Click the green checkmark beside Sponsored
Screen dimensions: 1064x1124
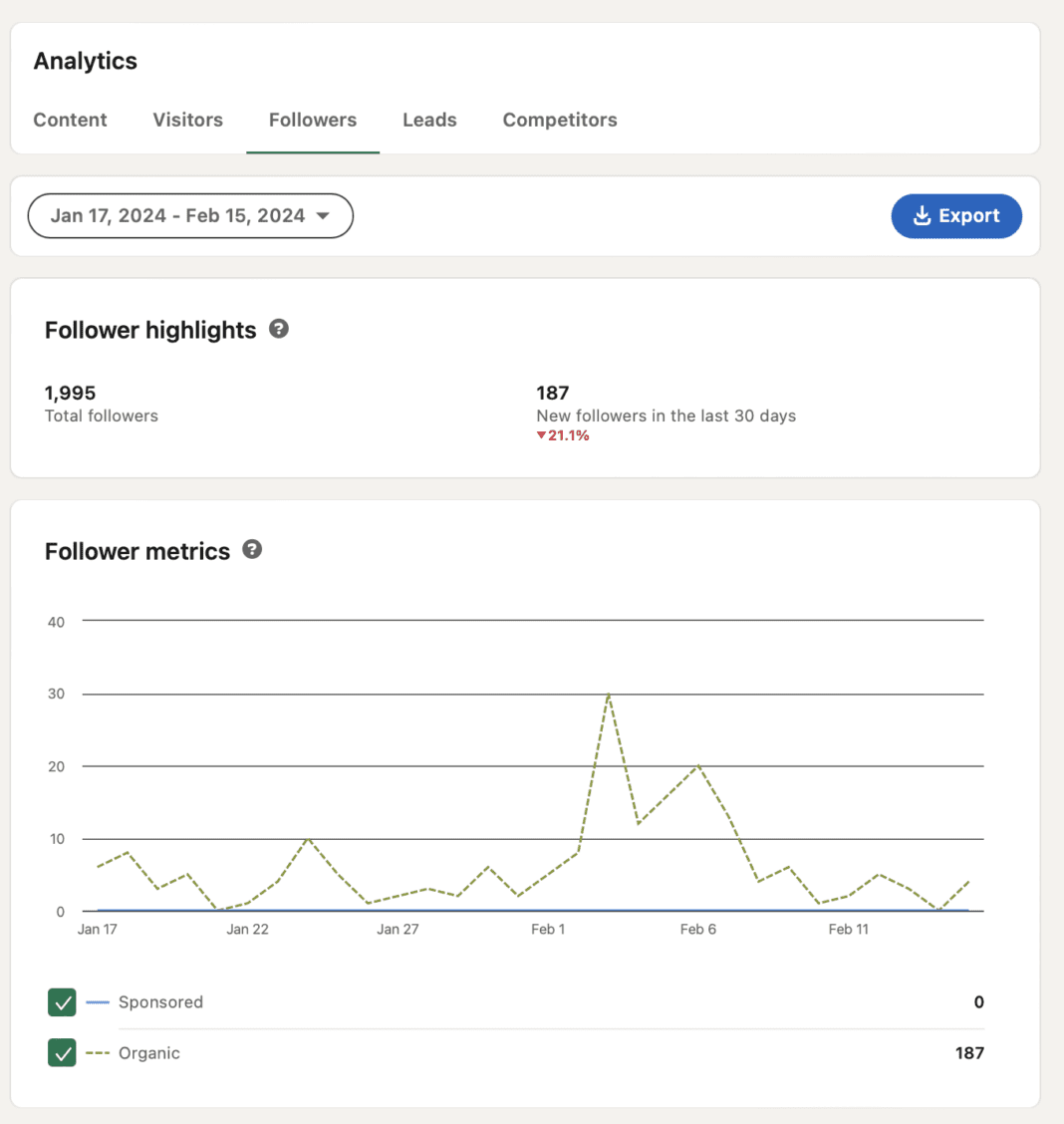point(61,1002)
